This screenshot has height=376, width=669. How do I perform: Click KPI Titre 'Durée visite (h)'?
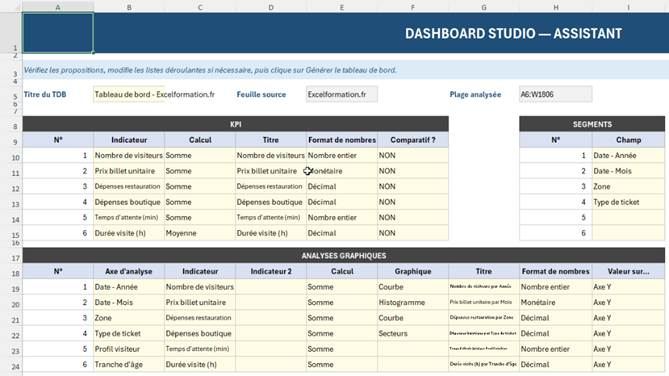pyautogui.click(x=271, y=233)
